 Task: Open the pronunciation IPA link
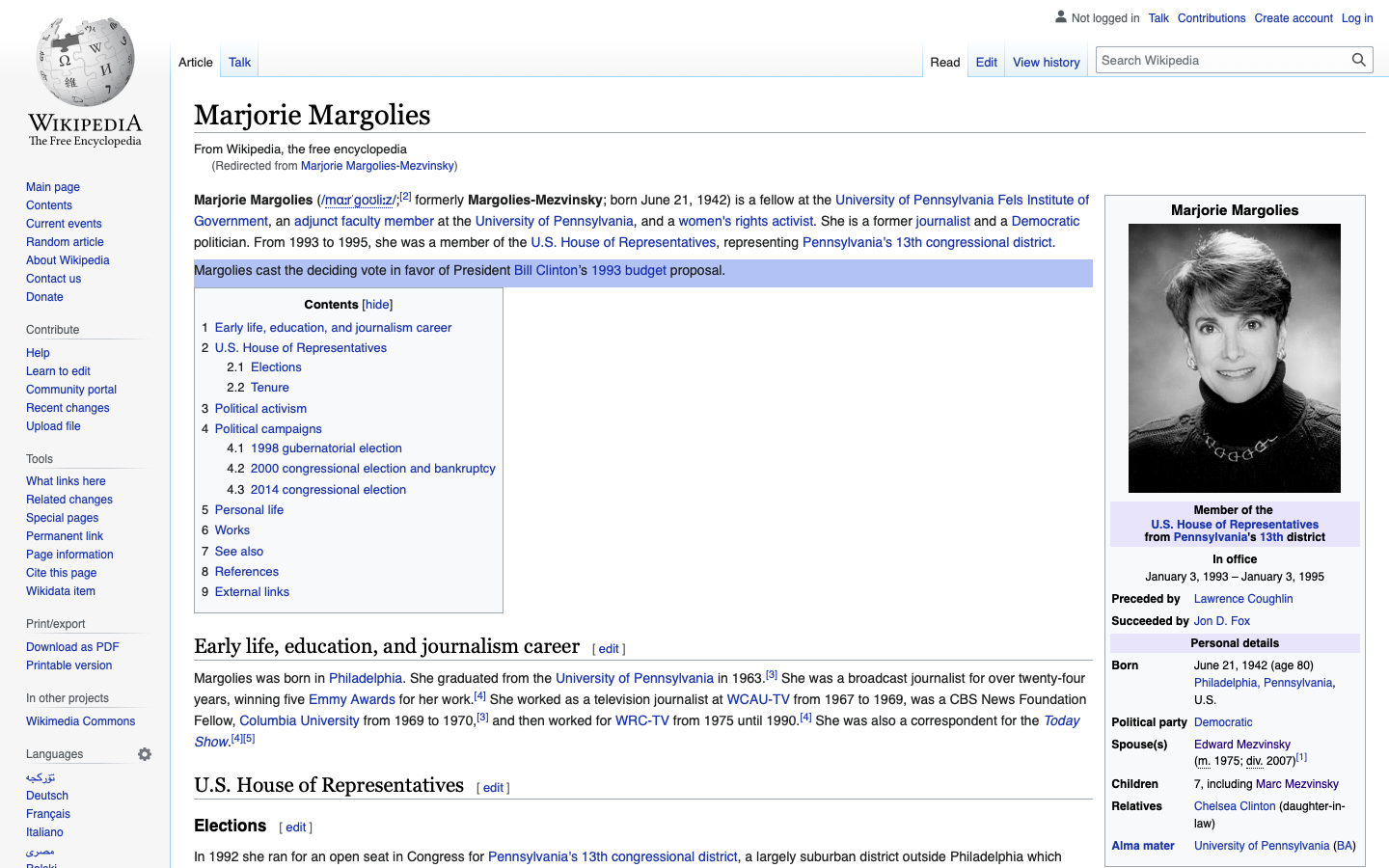tap(357, 201)
